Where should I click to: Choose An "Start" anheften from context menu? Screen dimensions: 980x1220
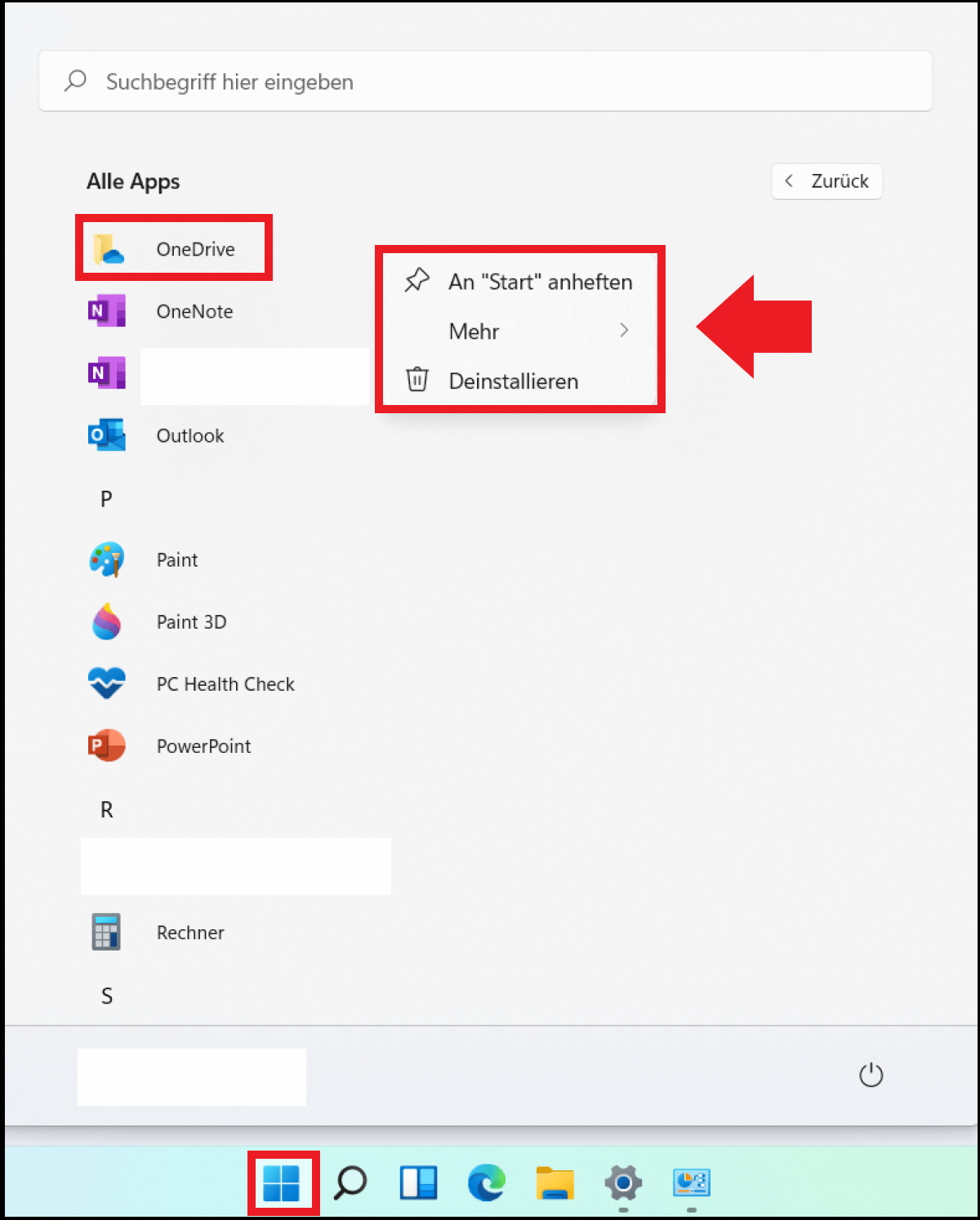point(520,282)
